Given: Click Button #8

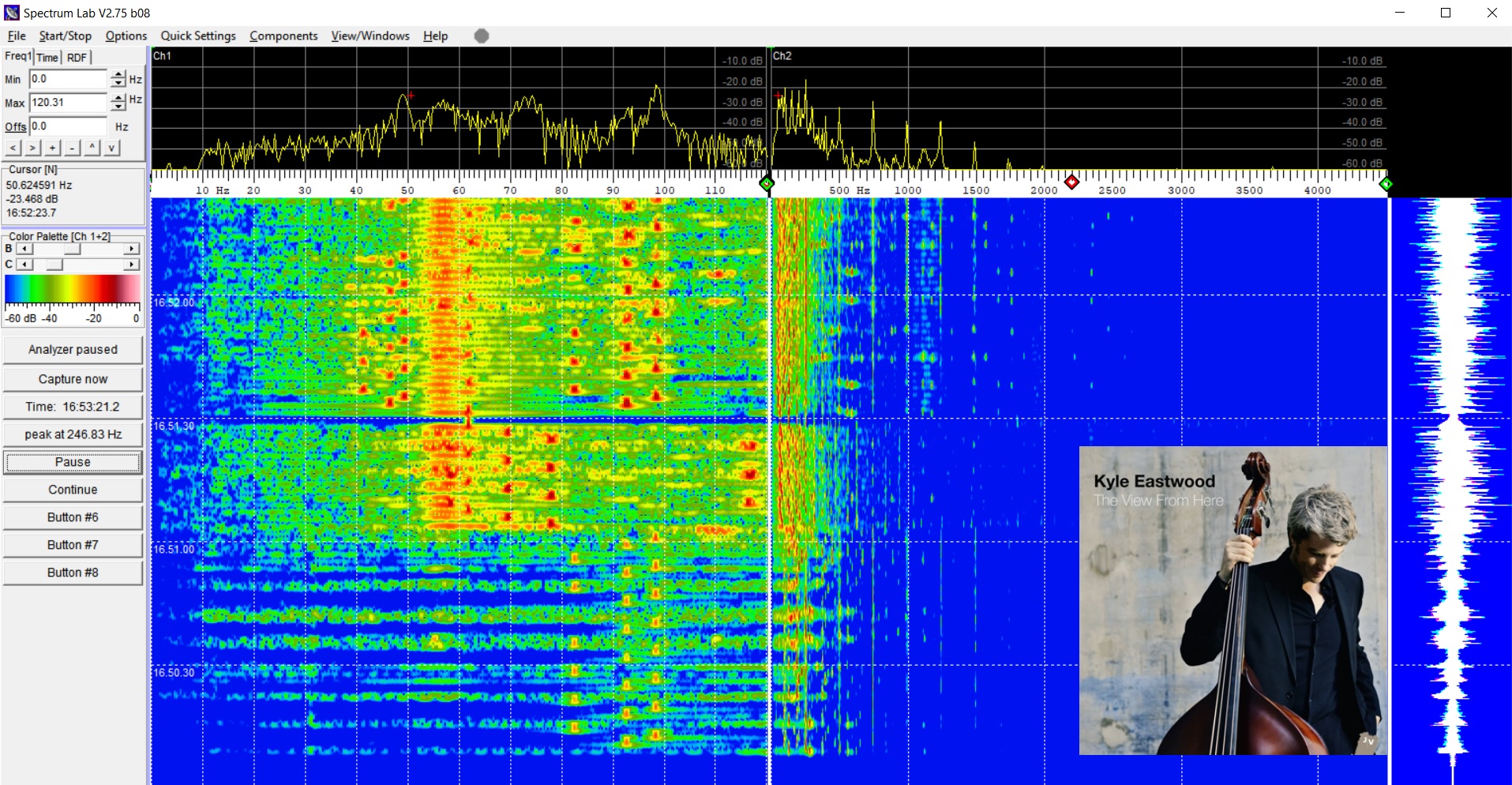Looking at the screenshot, I should (x=73, y=573).
